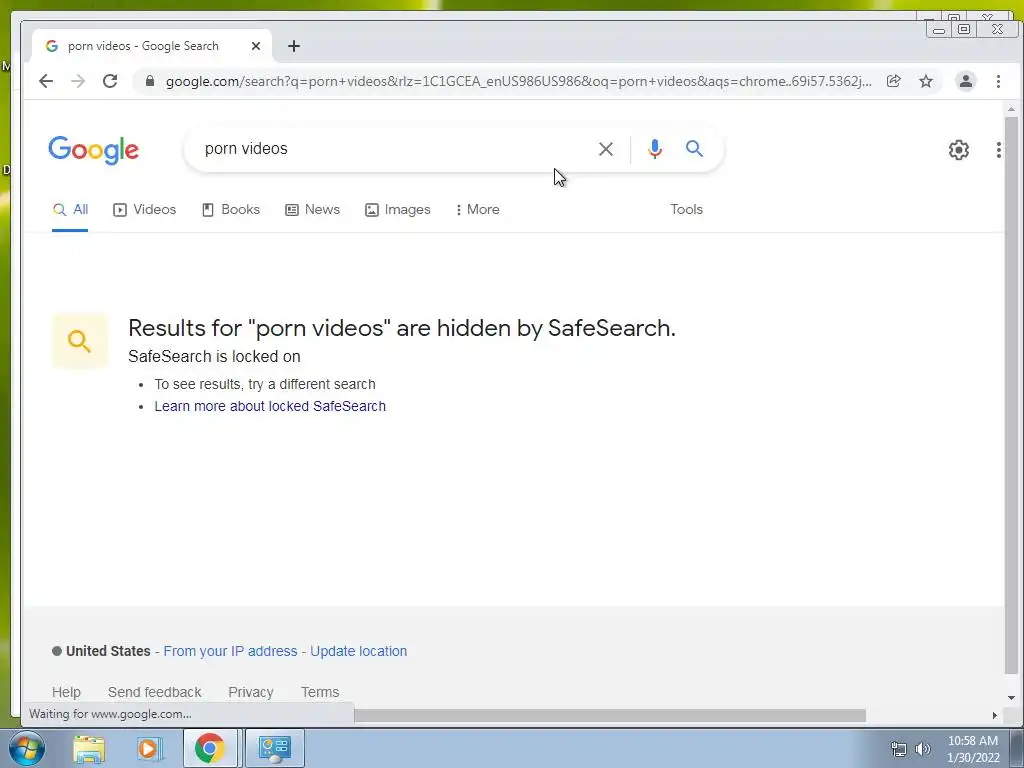Switch to the Videos results tab

144,210
